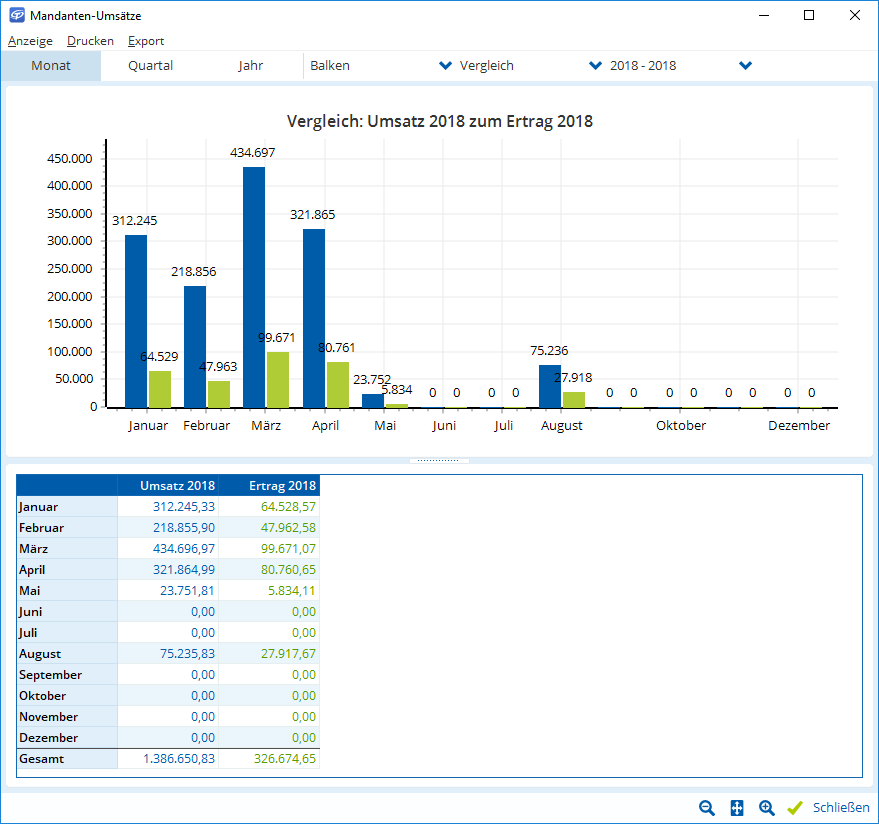Click the green checkmark icon beside Schließen
This screenshot has width=879, height=824.
pos(796,808)
